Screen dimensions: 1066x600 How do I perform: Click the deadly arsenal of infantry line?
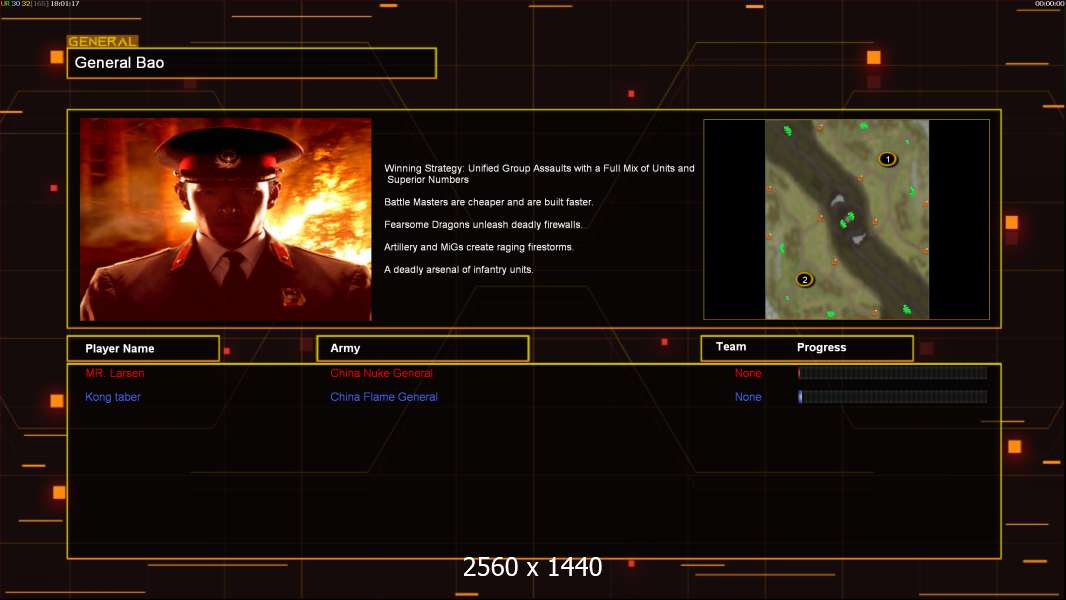coord(459,269)
